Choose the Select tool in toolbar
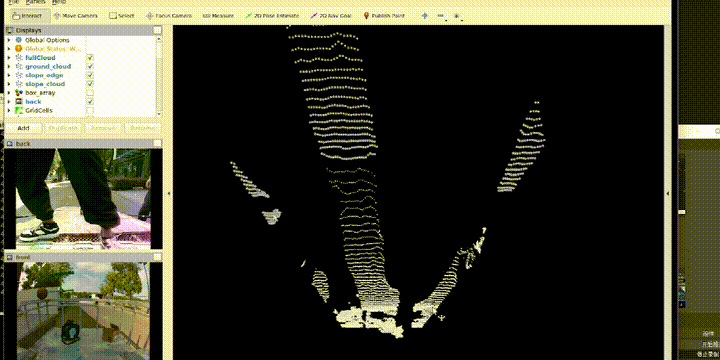The width and height of the screenshot is (720, 360). click(x=122, y=16)
